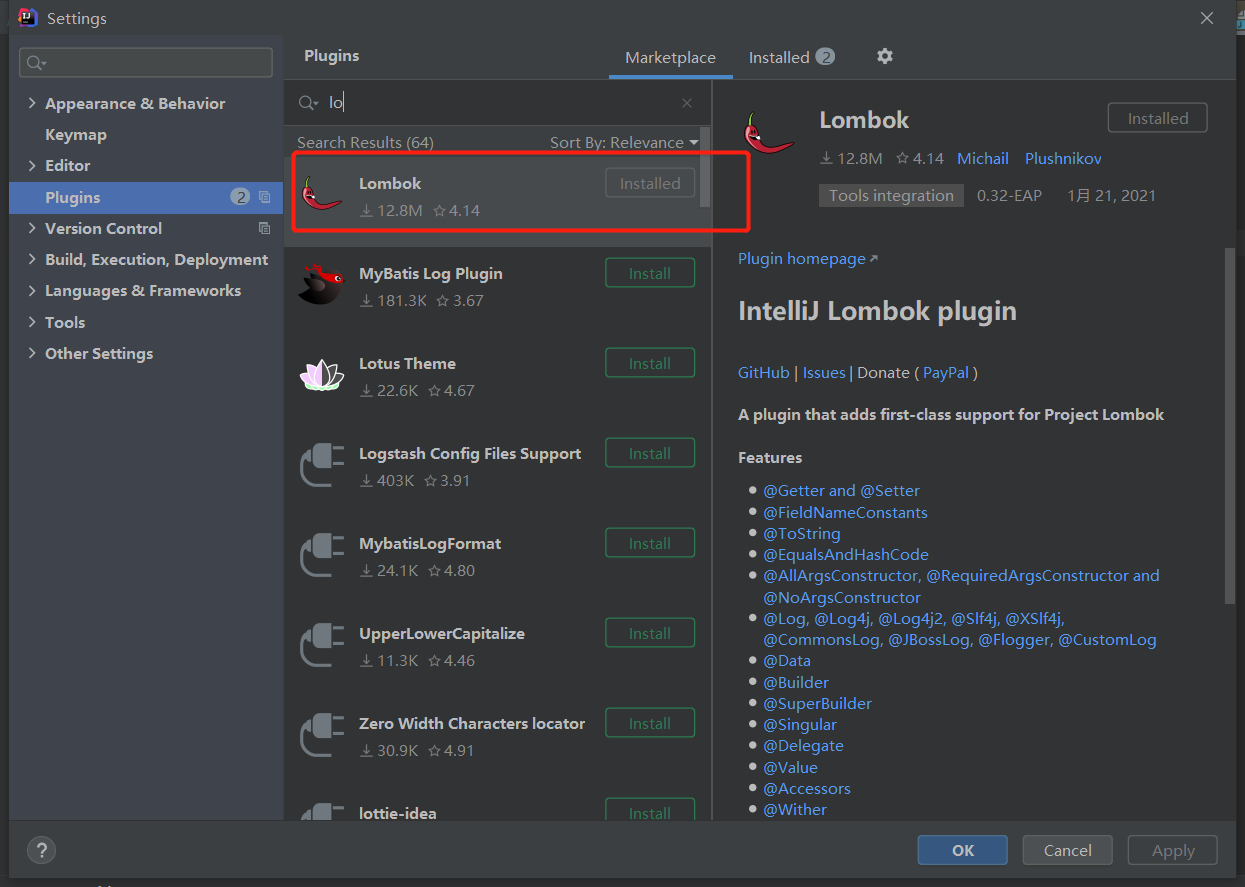Click the UpperLowerCapitalize plug icon
This screenshot has width=1245, height=887.
(x=322, y=646)
